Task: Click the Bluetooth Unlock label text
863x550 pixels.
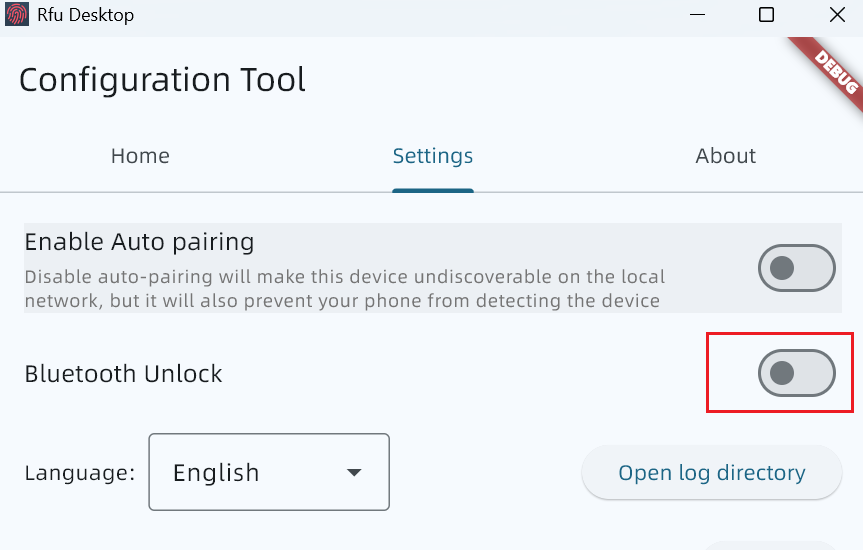Action: tap(123, 374)
